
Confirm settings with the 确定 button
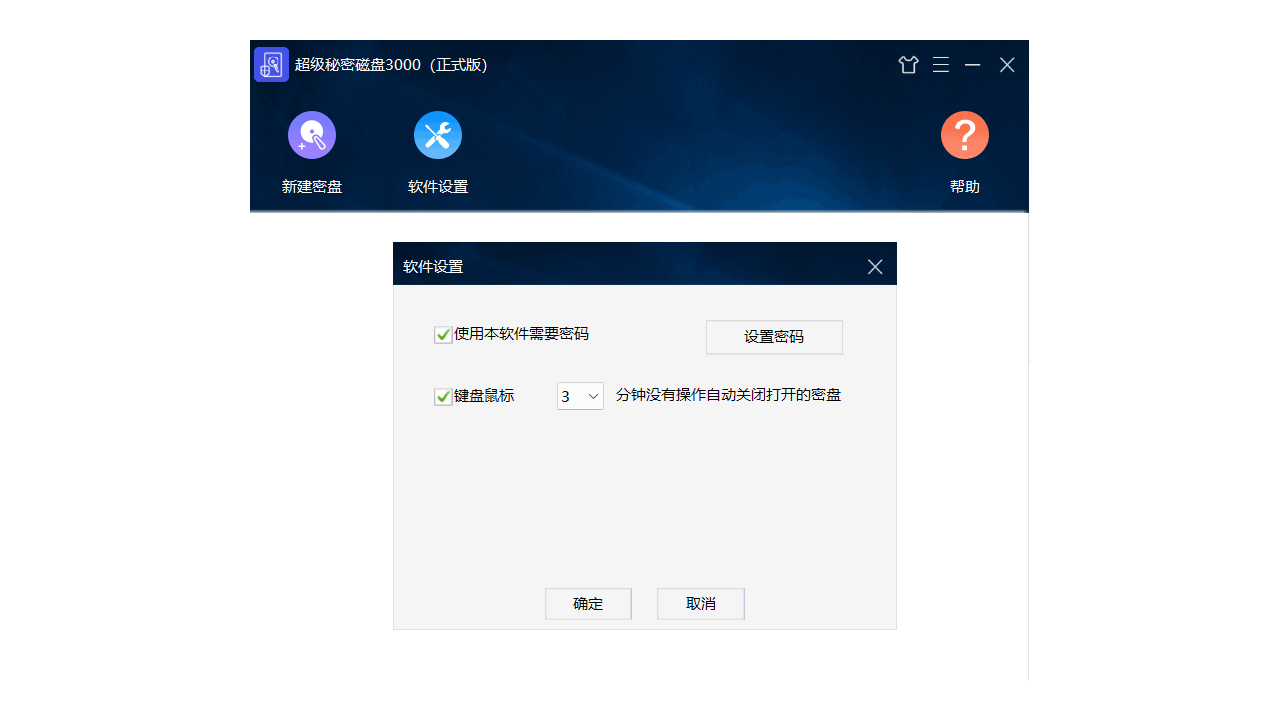point(588,603)
